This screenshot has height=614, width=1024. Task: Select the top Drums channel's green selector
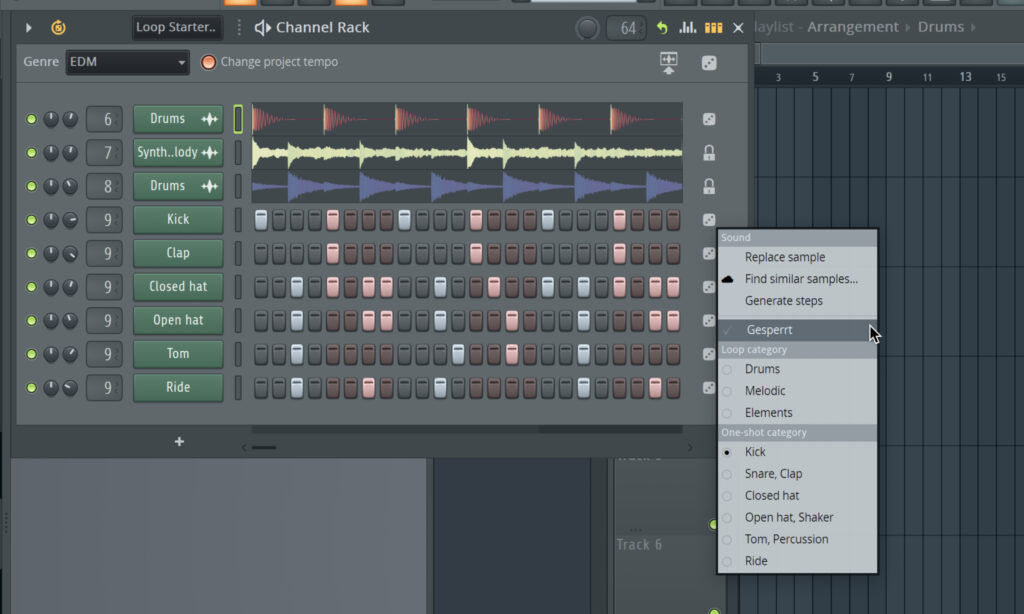tap(238, 119)
